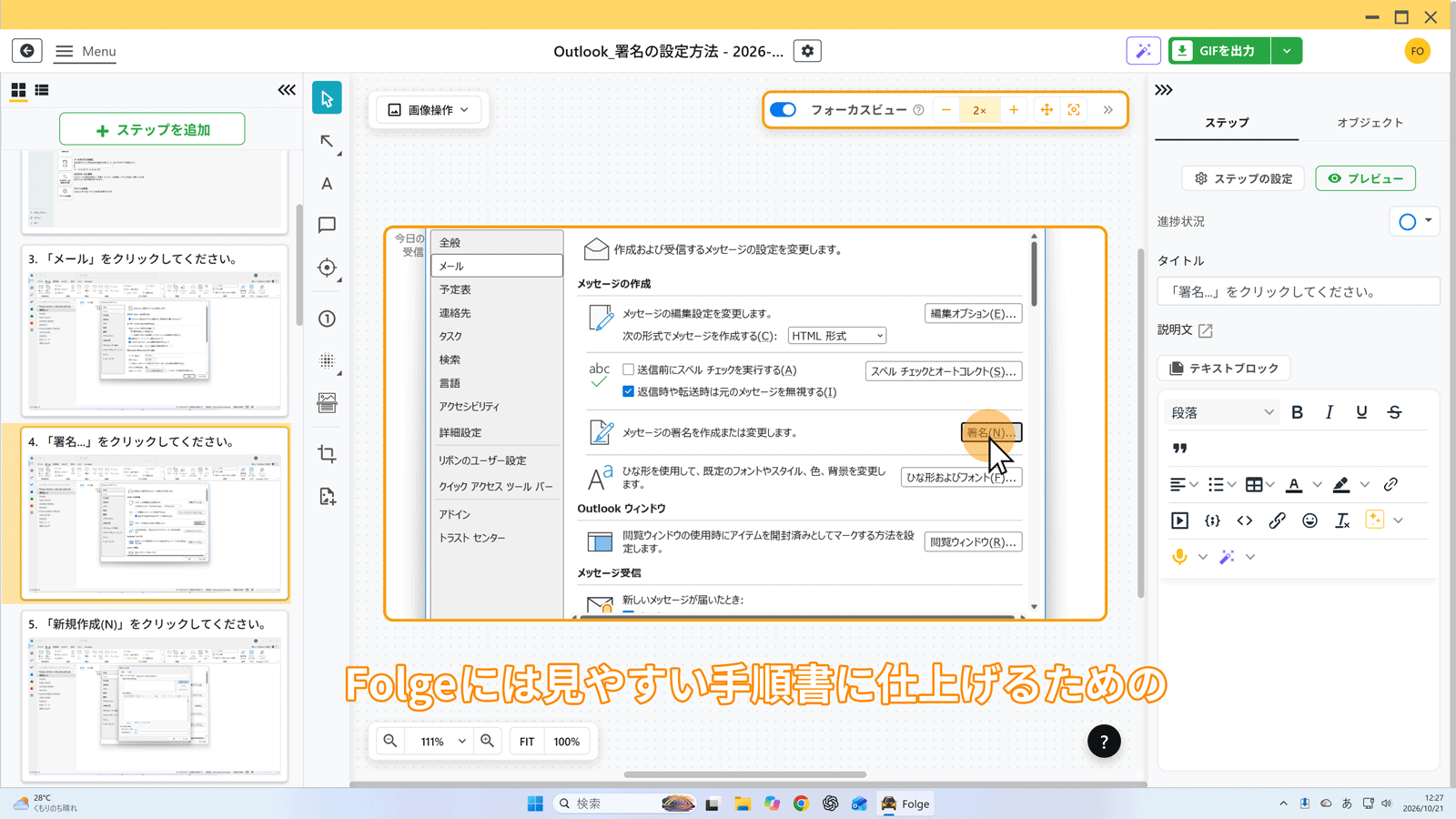Open the text highlight color tool
Viewport: 1456px width, 819px height.
tap(1341, 485)
